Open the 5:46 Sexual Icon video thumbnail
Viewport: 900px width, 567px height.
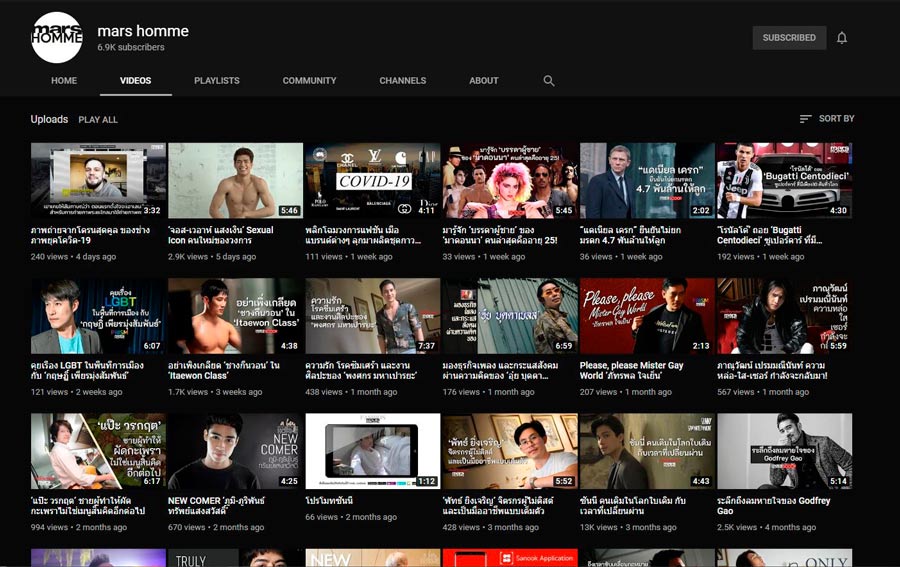235,181
